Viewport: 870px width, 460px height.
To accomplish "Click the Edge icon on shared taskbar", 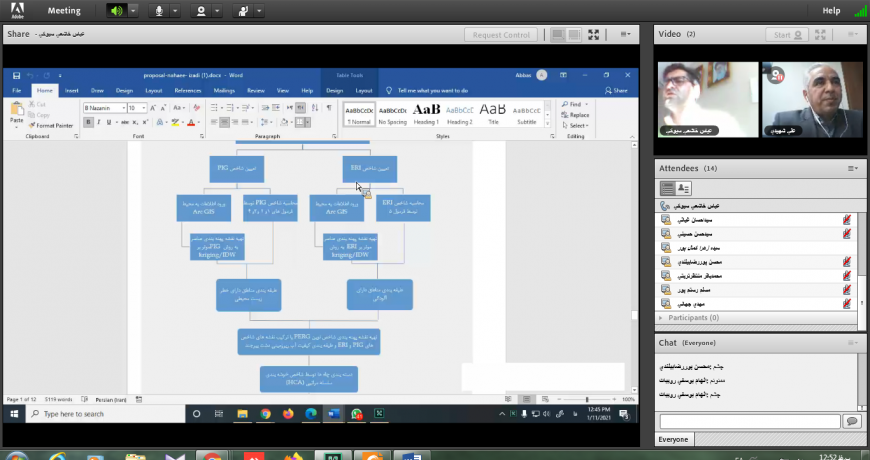I will point(311,414).
